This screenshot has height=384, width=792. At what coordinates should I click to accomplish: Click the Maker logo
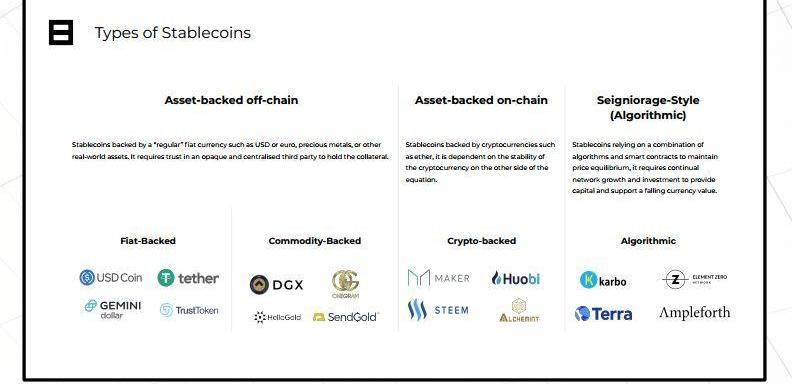(x=438, y=278)
